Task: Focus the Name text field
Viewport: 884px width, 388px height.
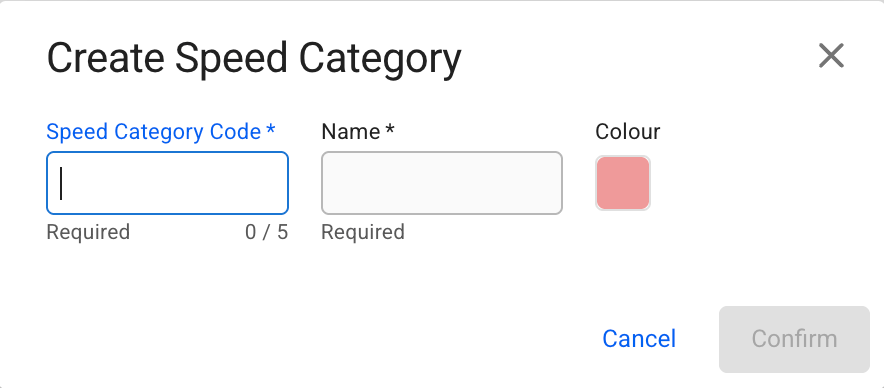Action: 441,183
